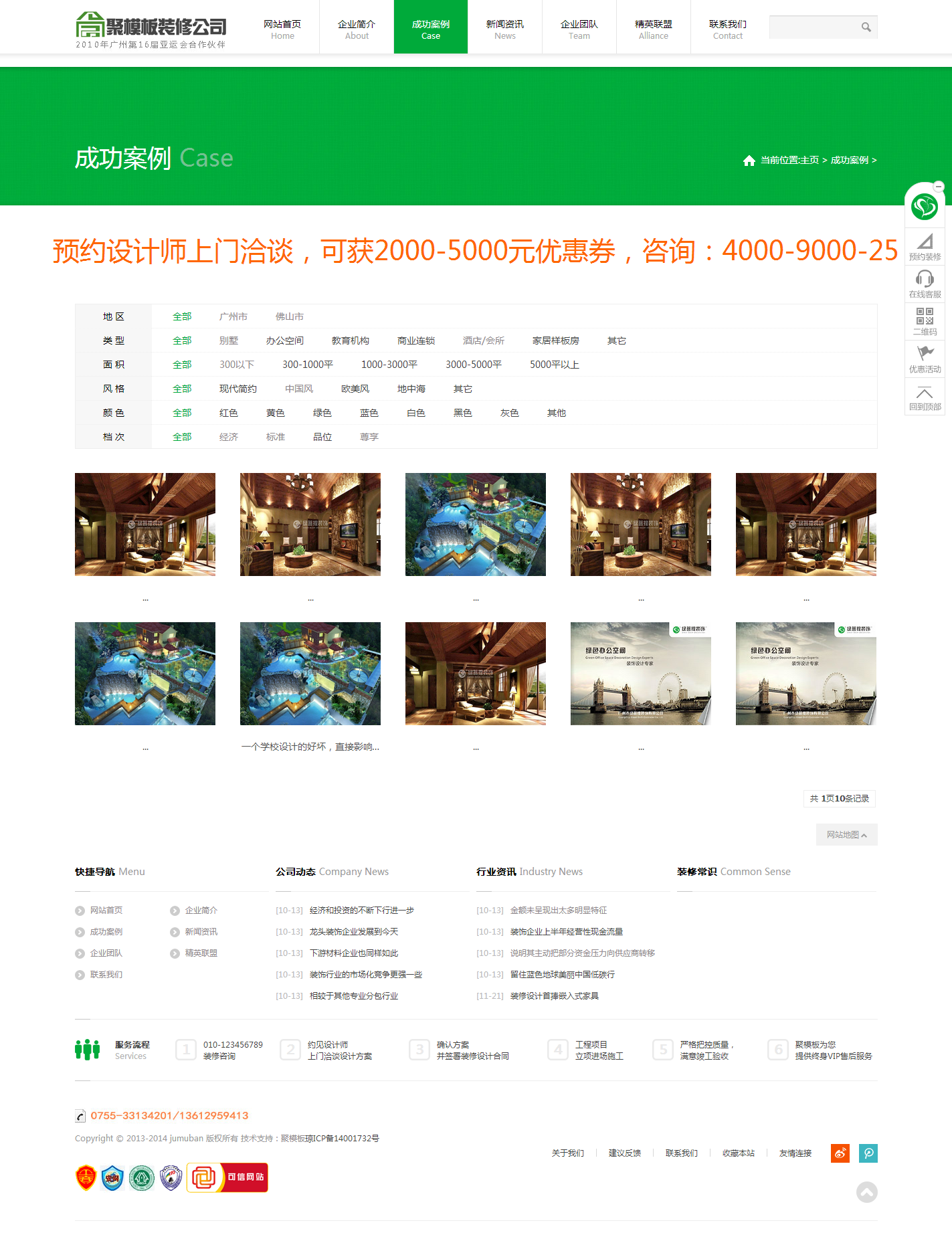952x1241 pixels.
Task: Open the 新闻资讯 News menu
Action: point(504,29)
